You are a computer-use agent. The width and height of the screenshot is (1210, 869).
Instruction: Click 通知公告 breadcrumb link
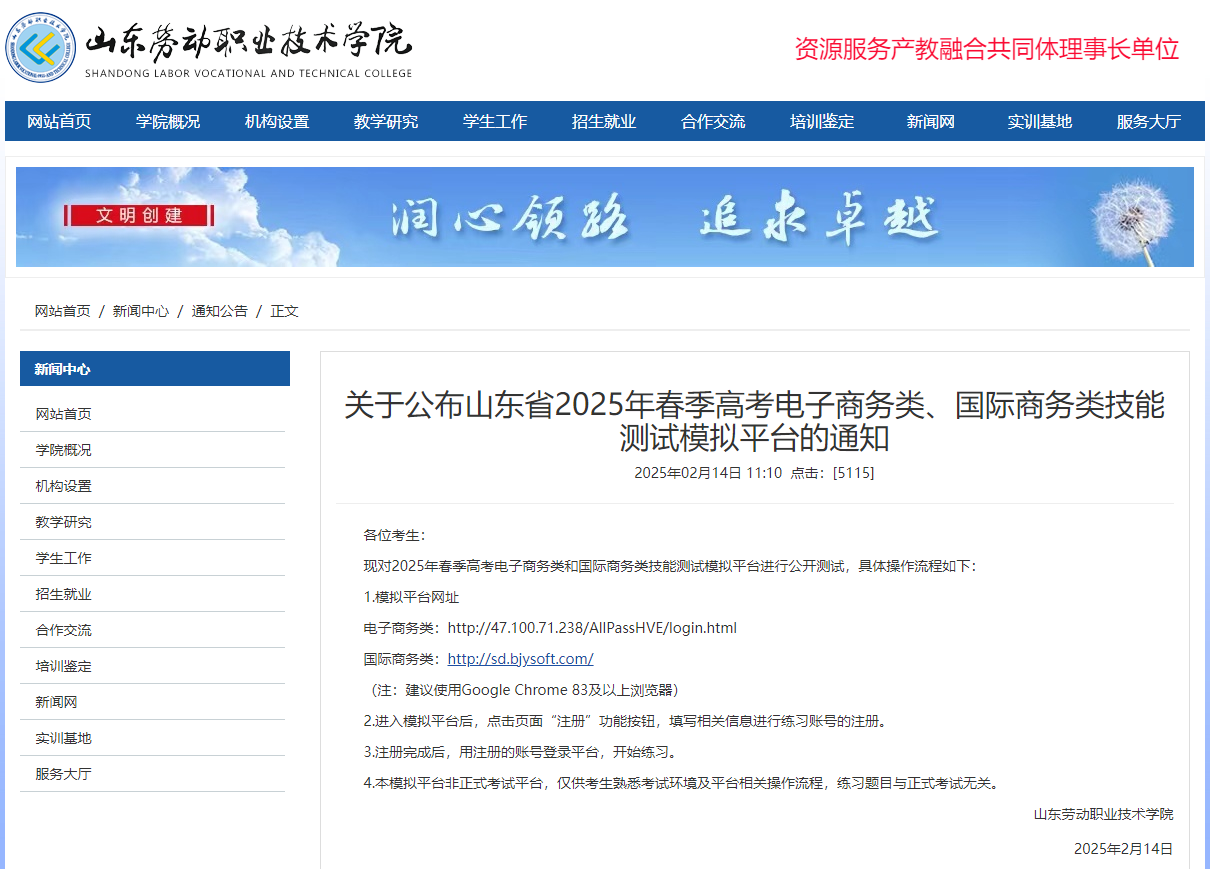tap(220, 311)
